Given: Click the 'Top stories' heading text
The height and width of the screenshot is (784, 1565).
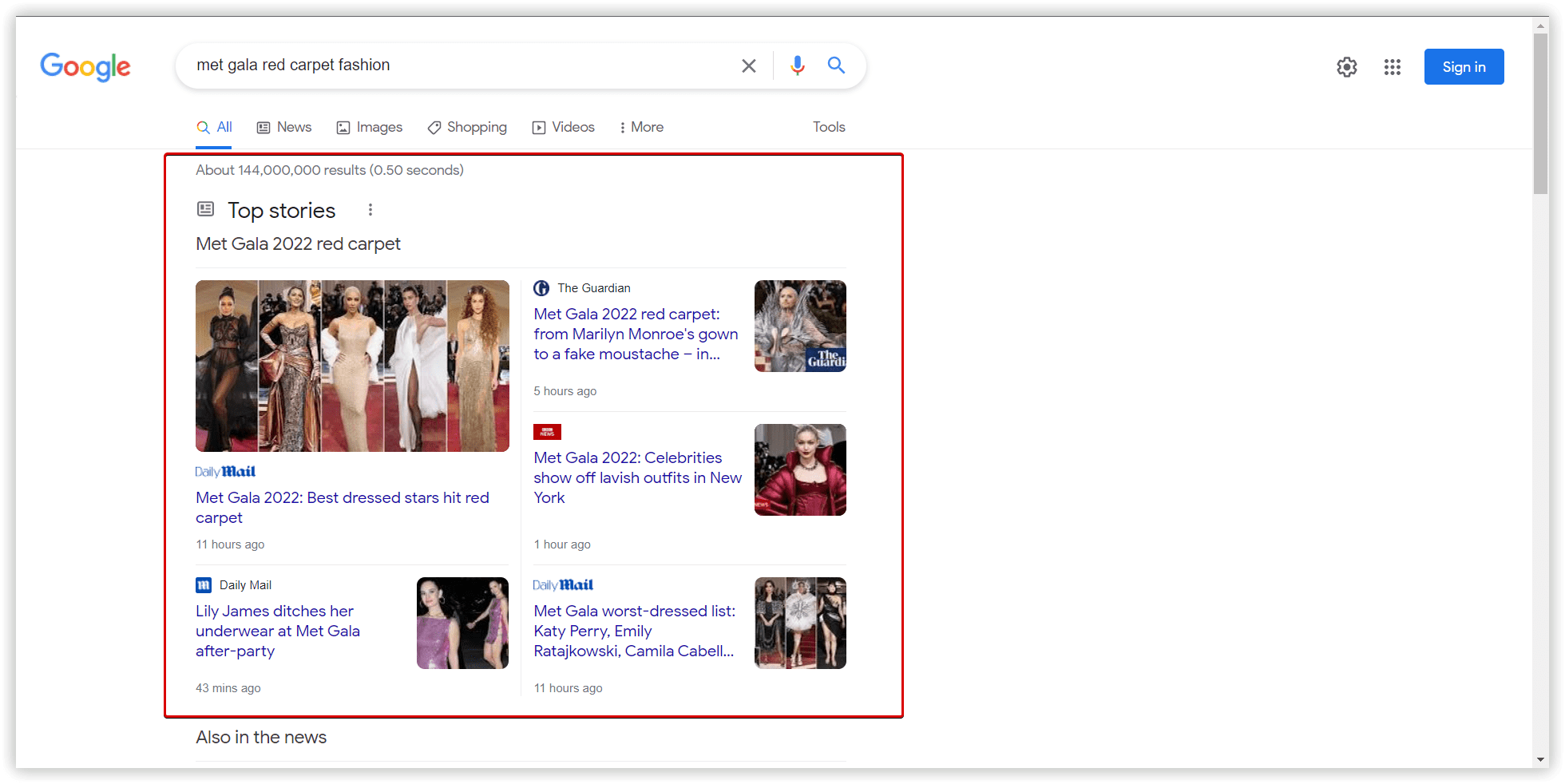Looking at the screenshot, I should click(282, 211).
